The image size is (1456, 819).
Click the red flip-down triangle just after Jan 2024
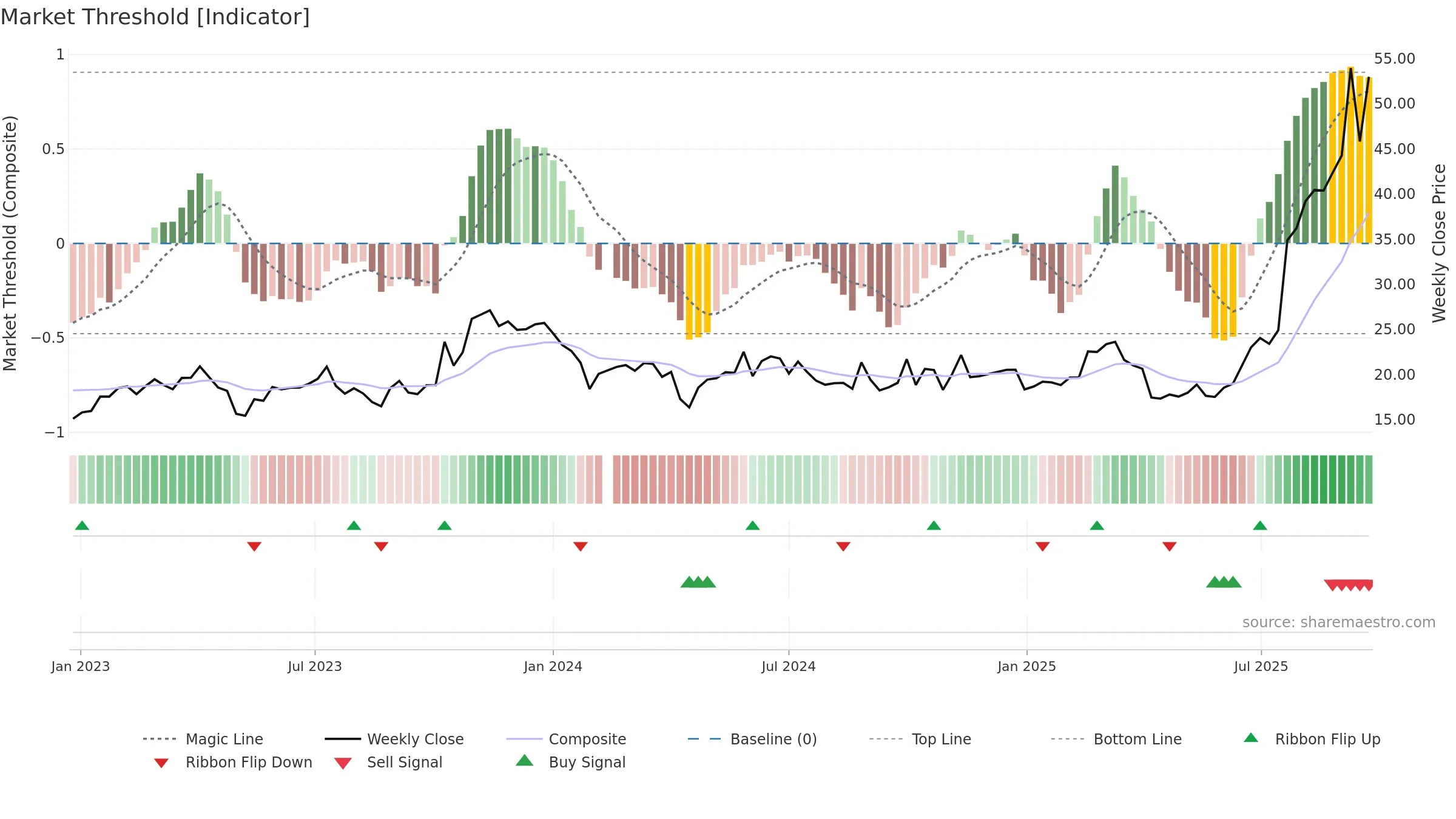[x=581, y=547]
